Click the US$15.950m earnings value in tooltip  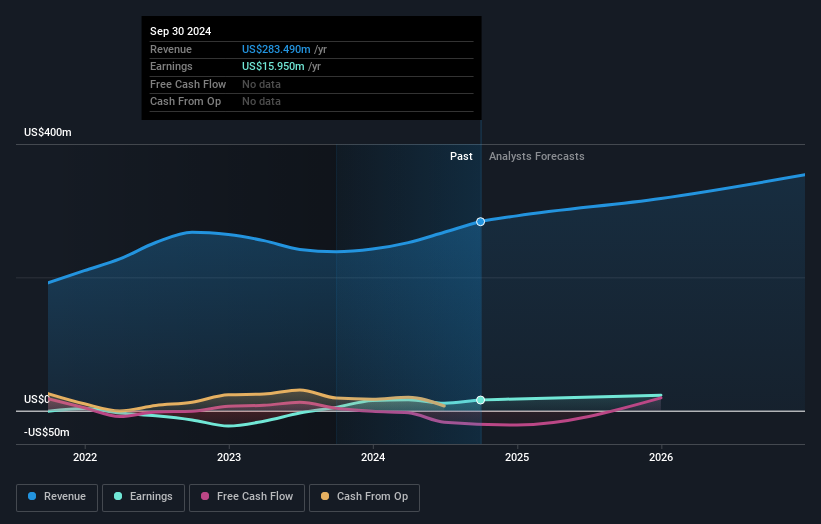[273, 66]
